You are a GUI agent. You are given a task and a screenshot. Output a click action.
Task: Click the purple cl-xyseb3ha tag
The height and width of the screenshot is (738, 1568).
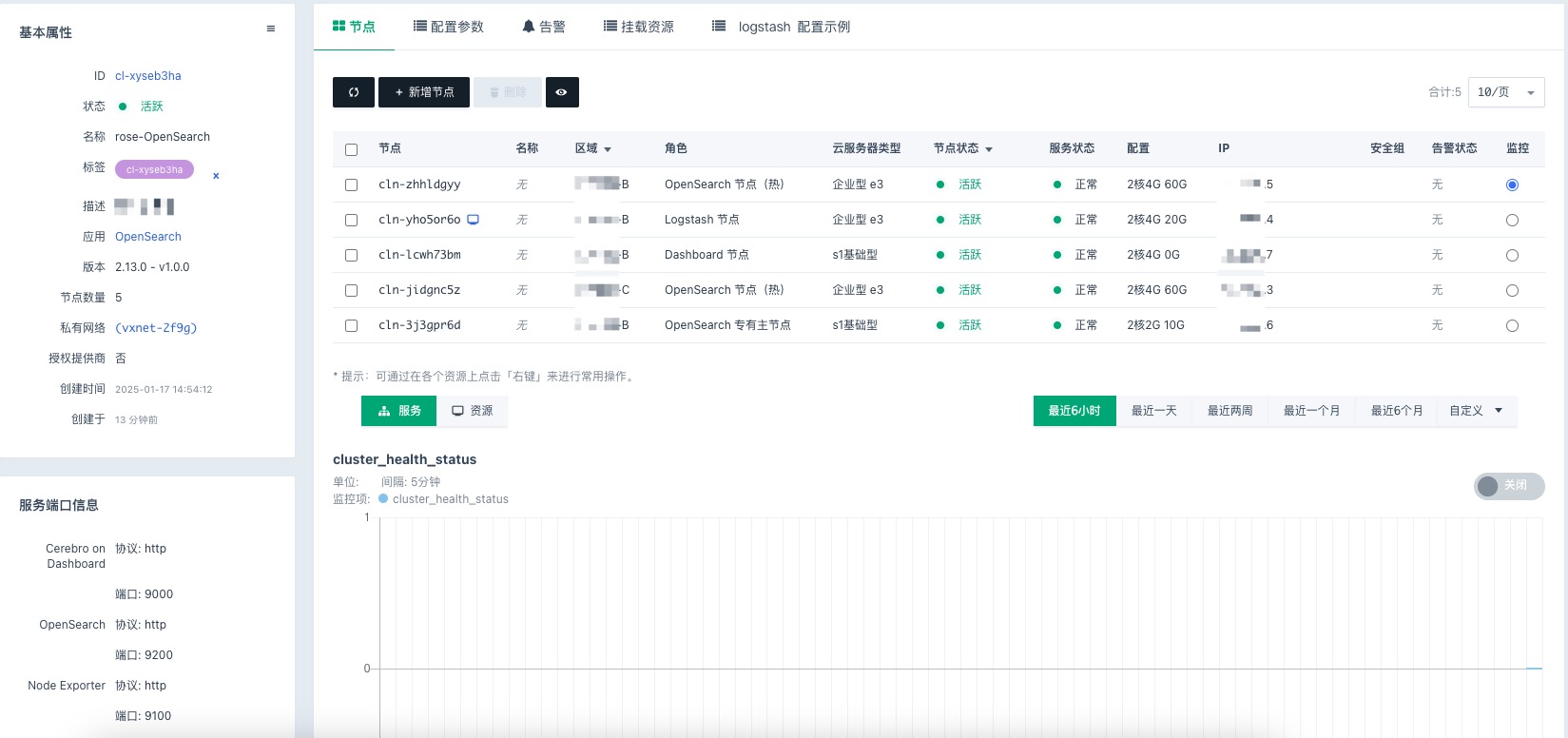154,169
